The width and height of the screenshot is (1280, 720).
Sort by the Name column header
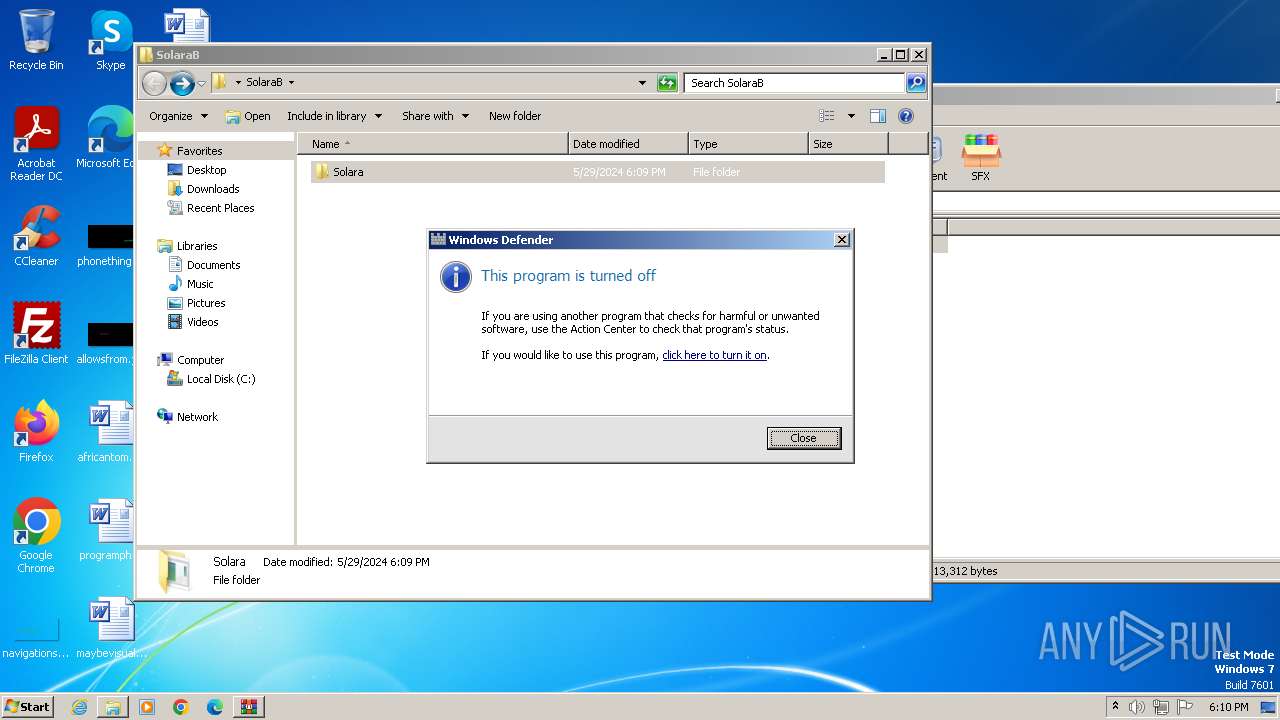(432, 144)
